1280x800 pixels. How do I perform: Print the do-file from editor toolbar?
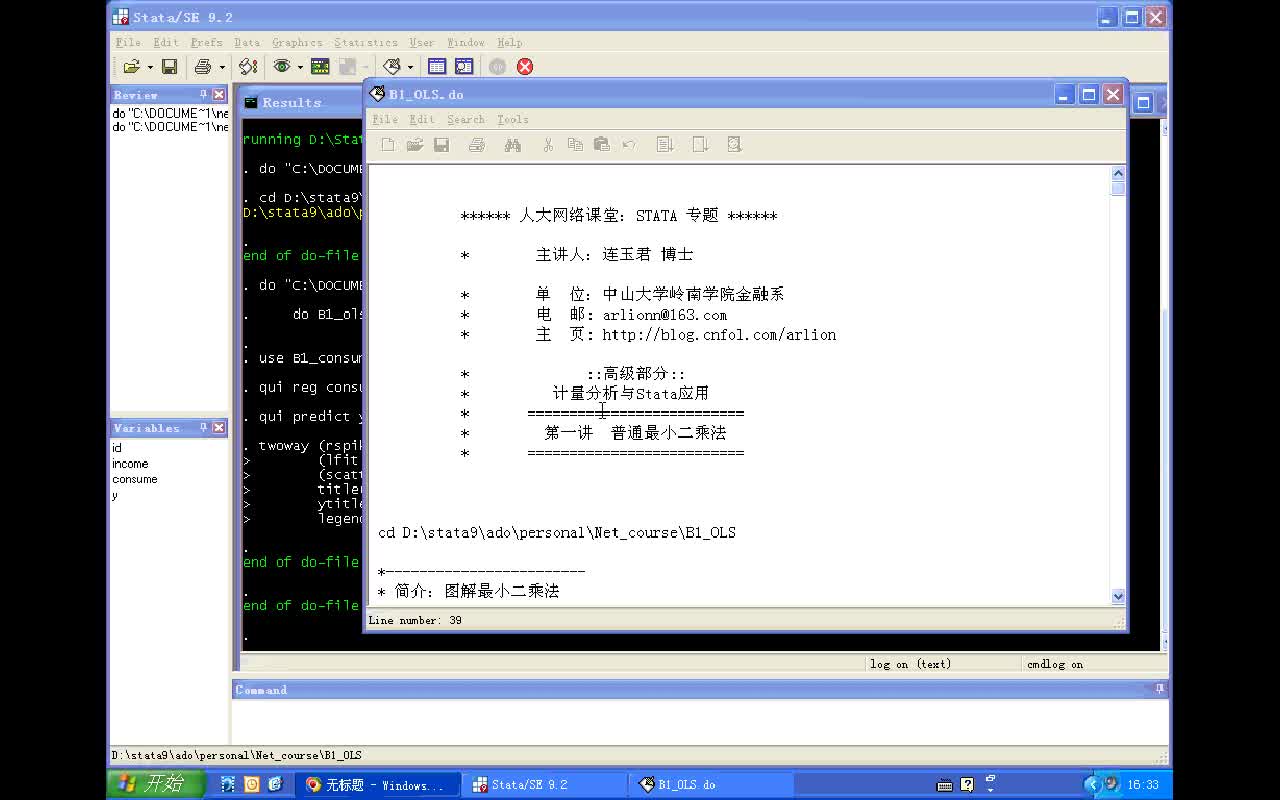tap(477, 145)
